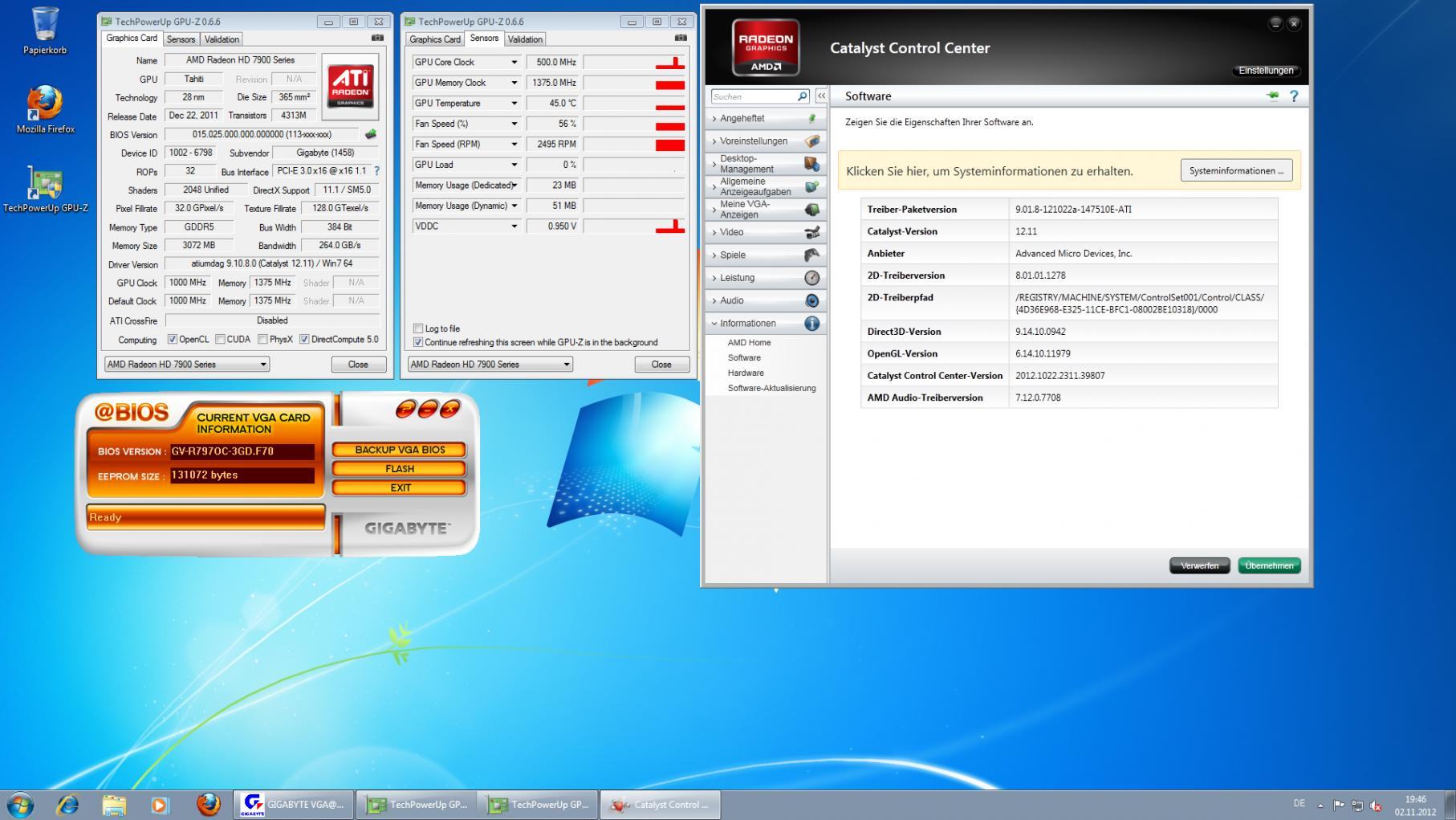
Task: Click camera icon in GPU-Z sensors window
Action: 681,38
